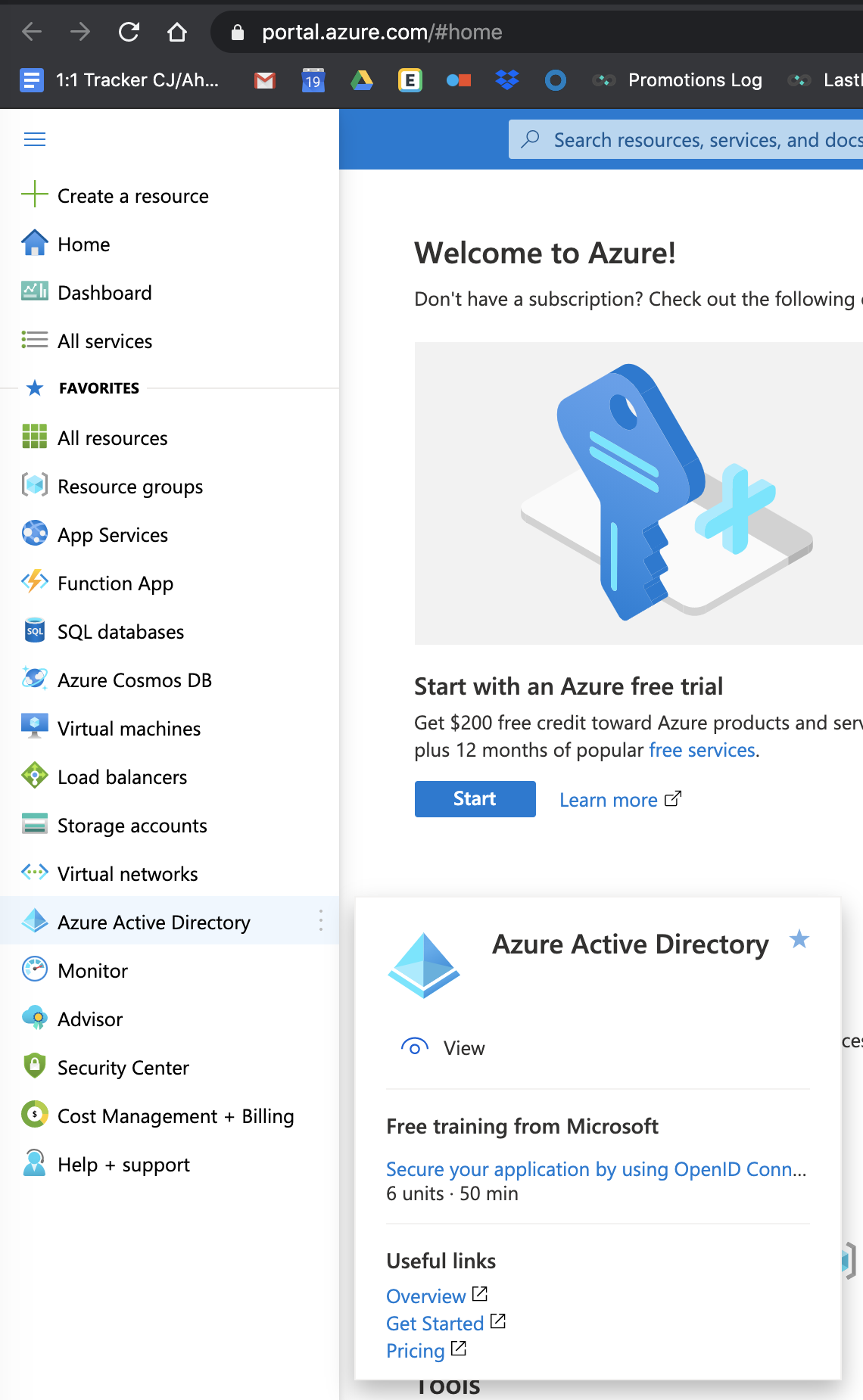The image size is (863, 1400).
Task: Open the Google Drive bookmark icon
Action: pyautogui.click(x=362, y=80)
